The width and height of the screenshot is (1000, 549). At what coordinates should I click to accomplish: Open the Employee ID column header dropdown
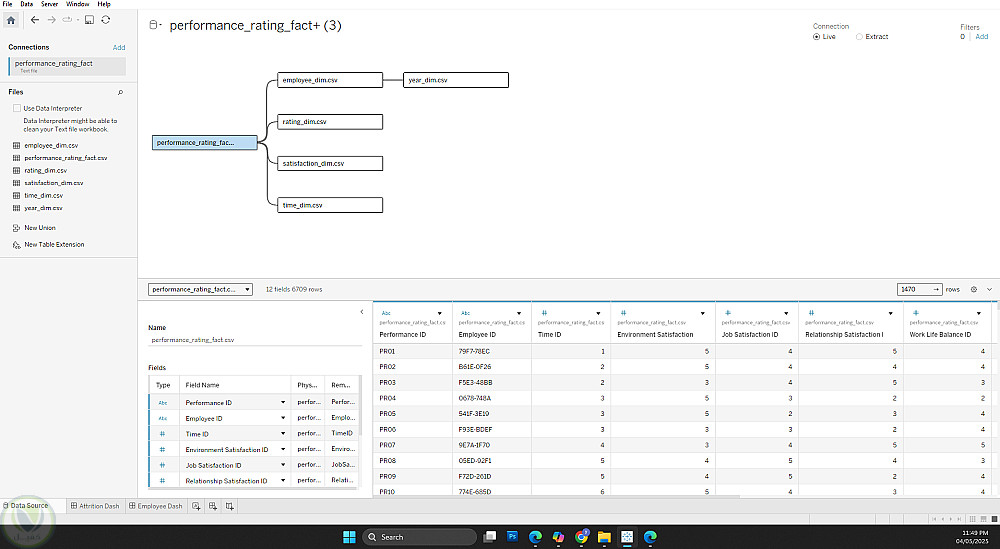[519, 314]
